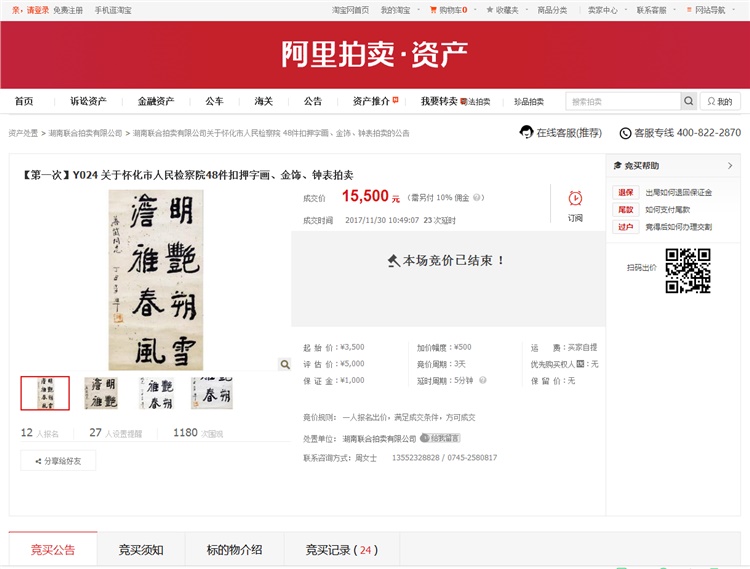Open 公告 nav item
Screen dimensions: 750x569
[x=313, y=101]
